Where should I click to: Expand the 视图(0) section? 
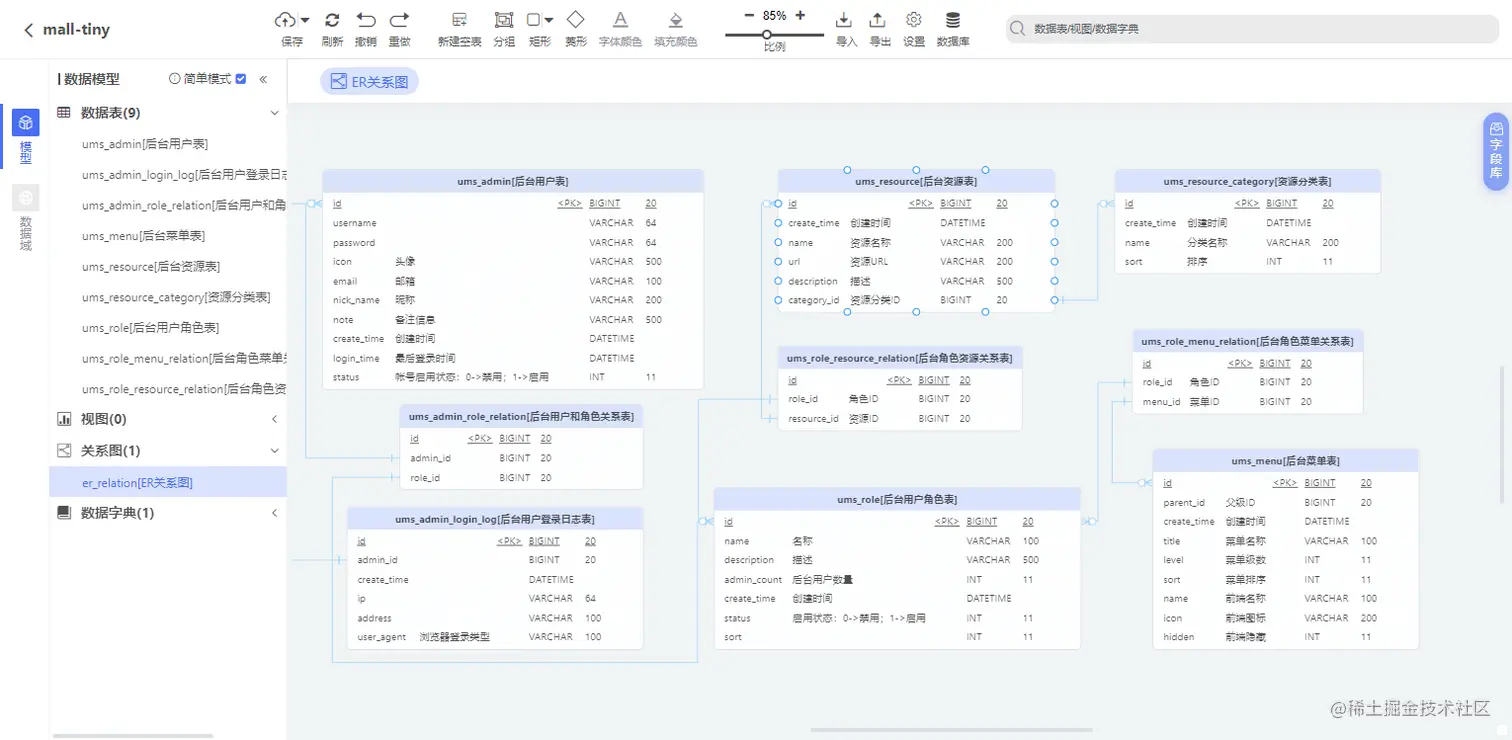[x=275, y=419]
